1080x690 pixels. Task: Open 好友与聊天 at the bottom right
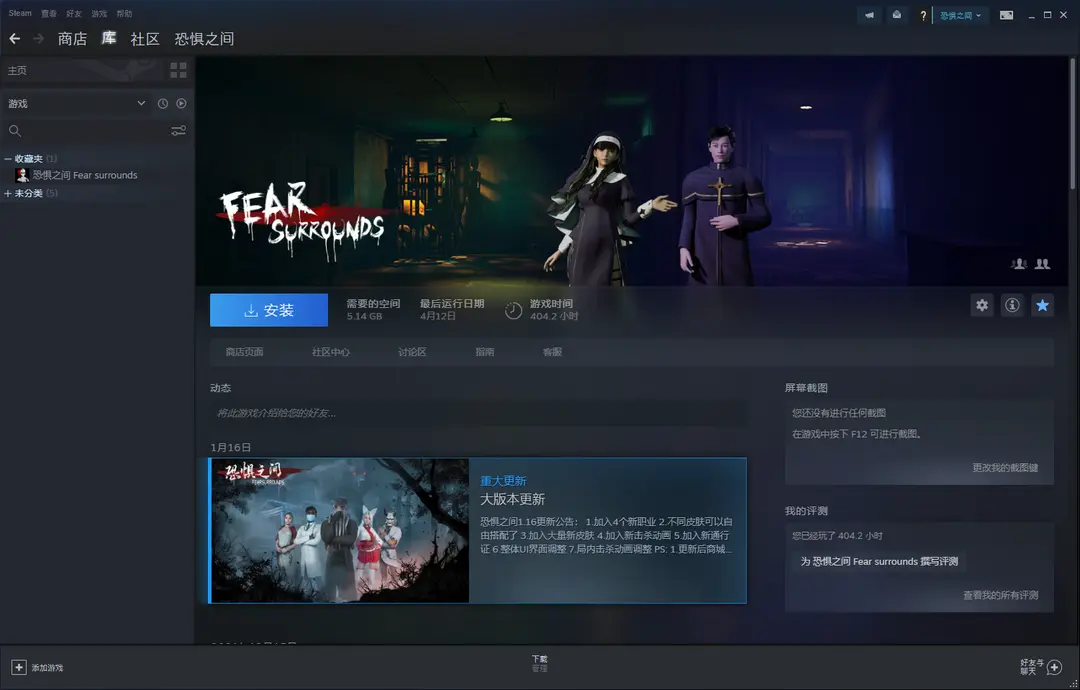(x=1041, y=667)
